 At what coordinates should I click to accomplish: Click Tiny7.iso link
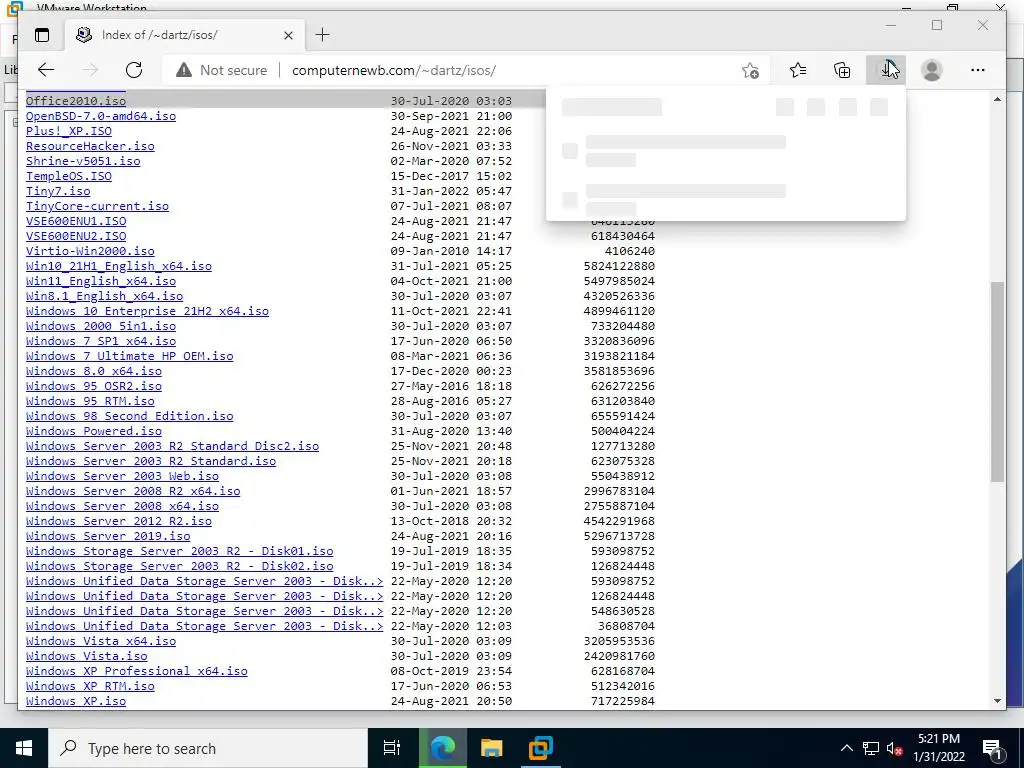(58, 191)
